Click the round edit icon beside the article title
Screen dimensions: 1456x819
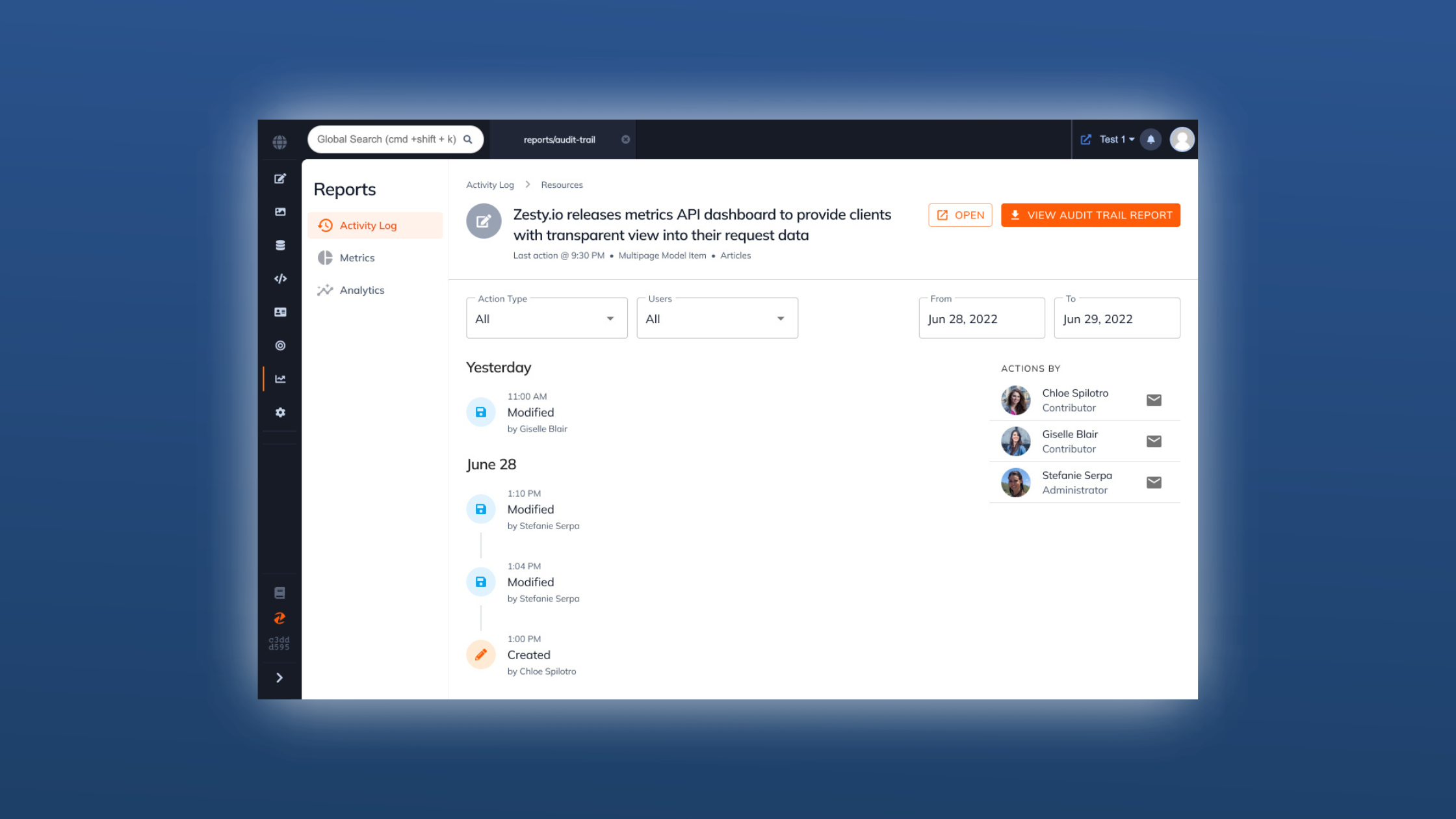484,221
